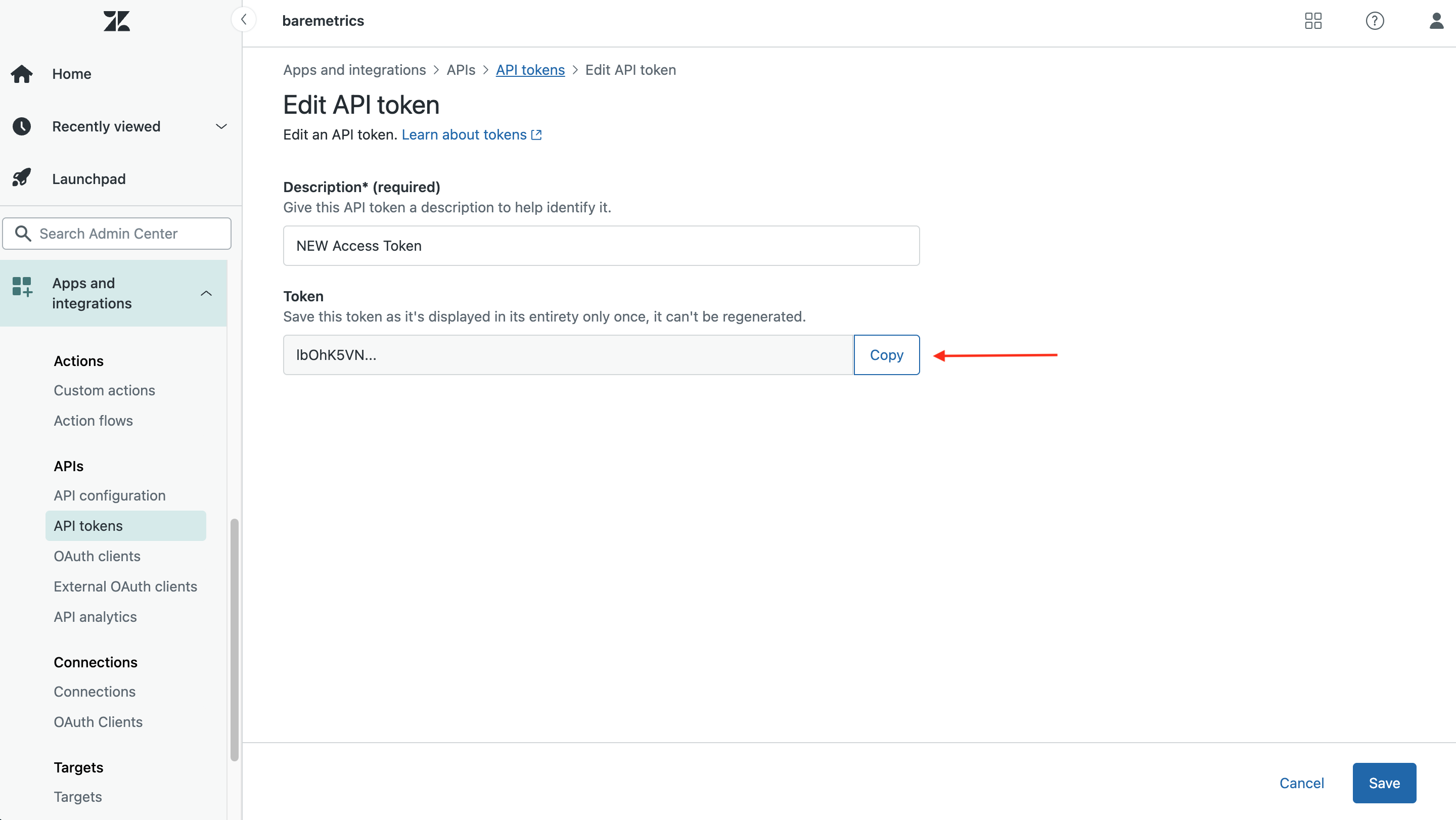The width and height of the screenshot is (1456, 820).
Task: Collapse the Apps and integrations section
Action: point(206,293)
